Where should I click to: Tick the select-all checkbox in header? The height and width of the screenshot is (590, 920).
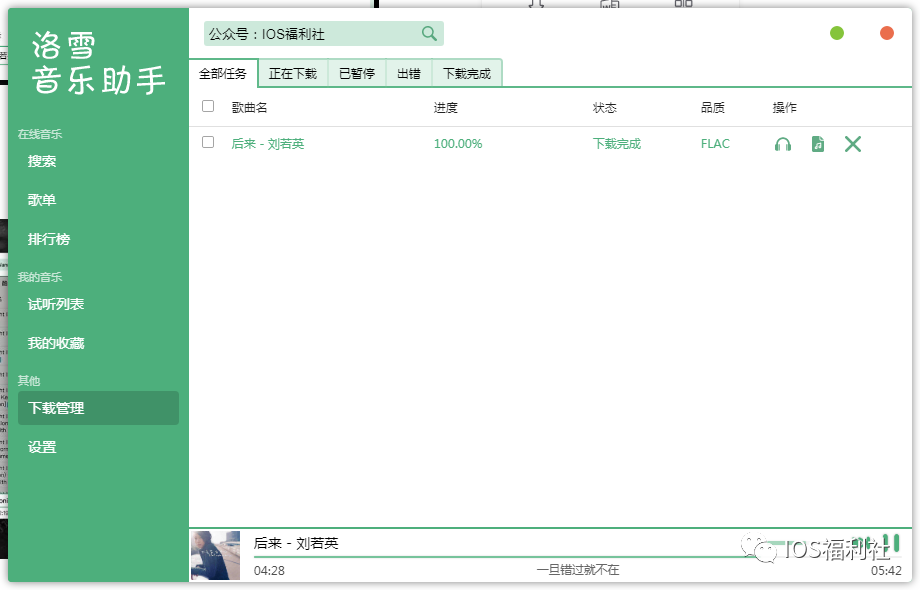coord(208,106)
